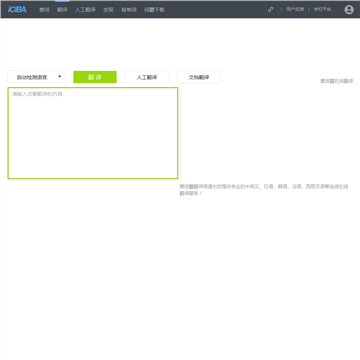
Task: Expand the auto-detect language dropdown
Action: [x=36, y=77]
